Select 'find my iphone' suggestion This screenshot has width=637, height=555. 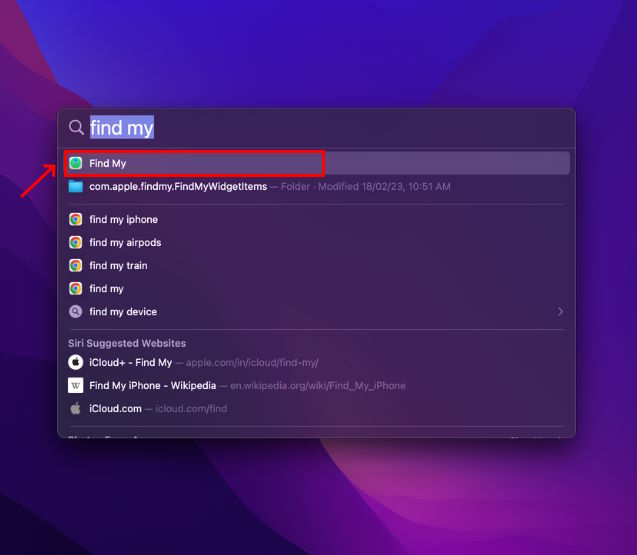coord(317,219)
